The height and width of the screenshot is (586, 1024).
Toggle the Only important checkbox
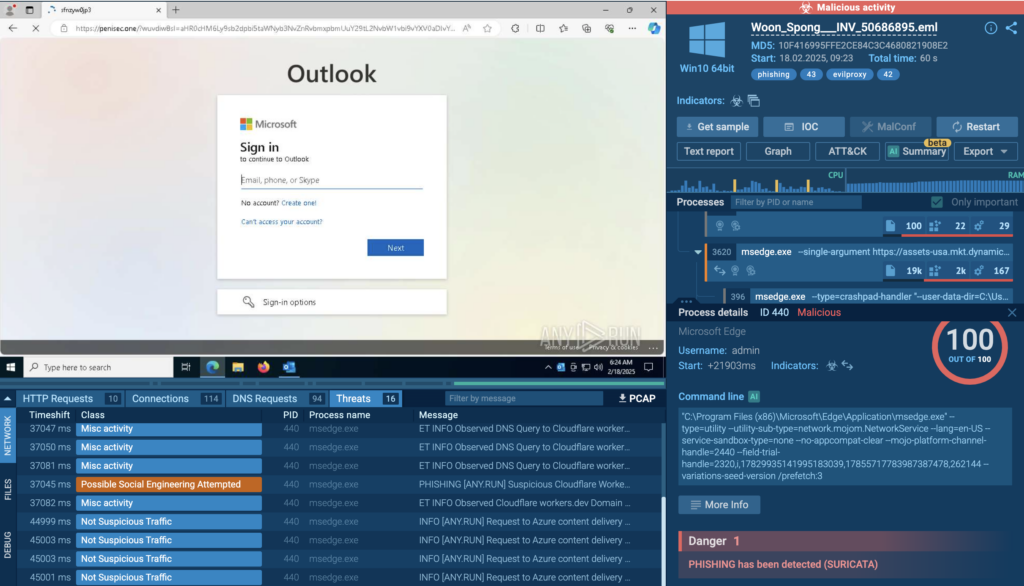pyautogui.click(x=936, y=202)
